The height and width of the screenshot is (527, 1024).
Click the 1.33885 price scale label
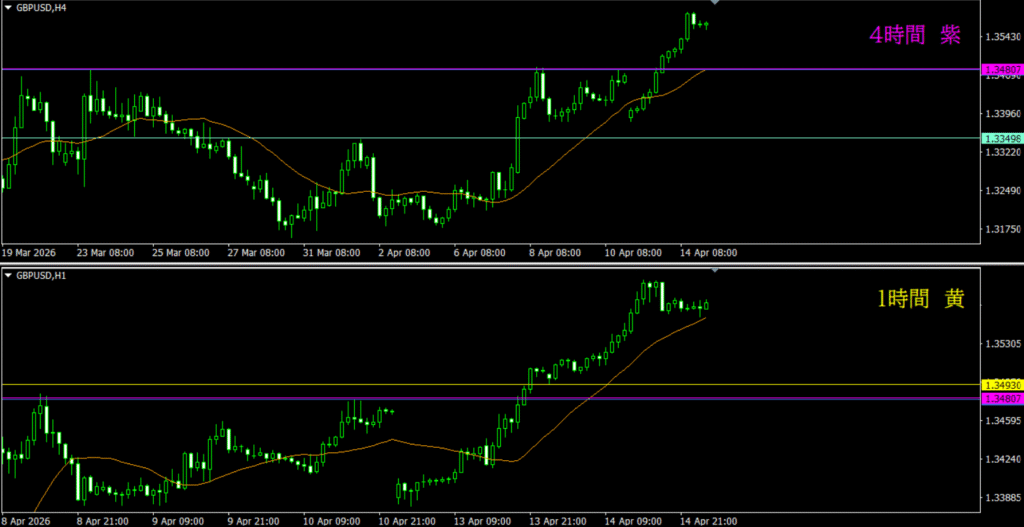coord(1002,498)
